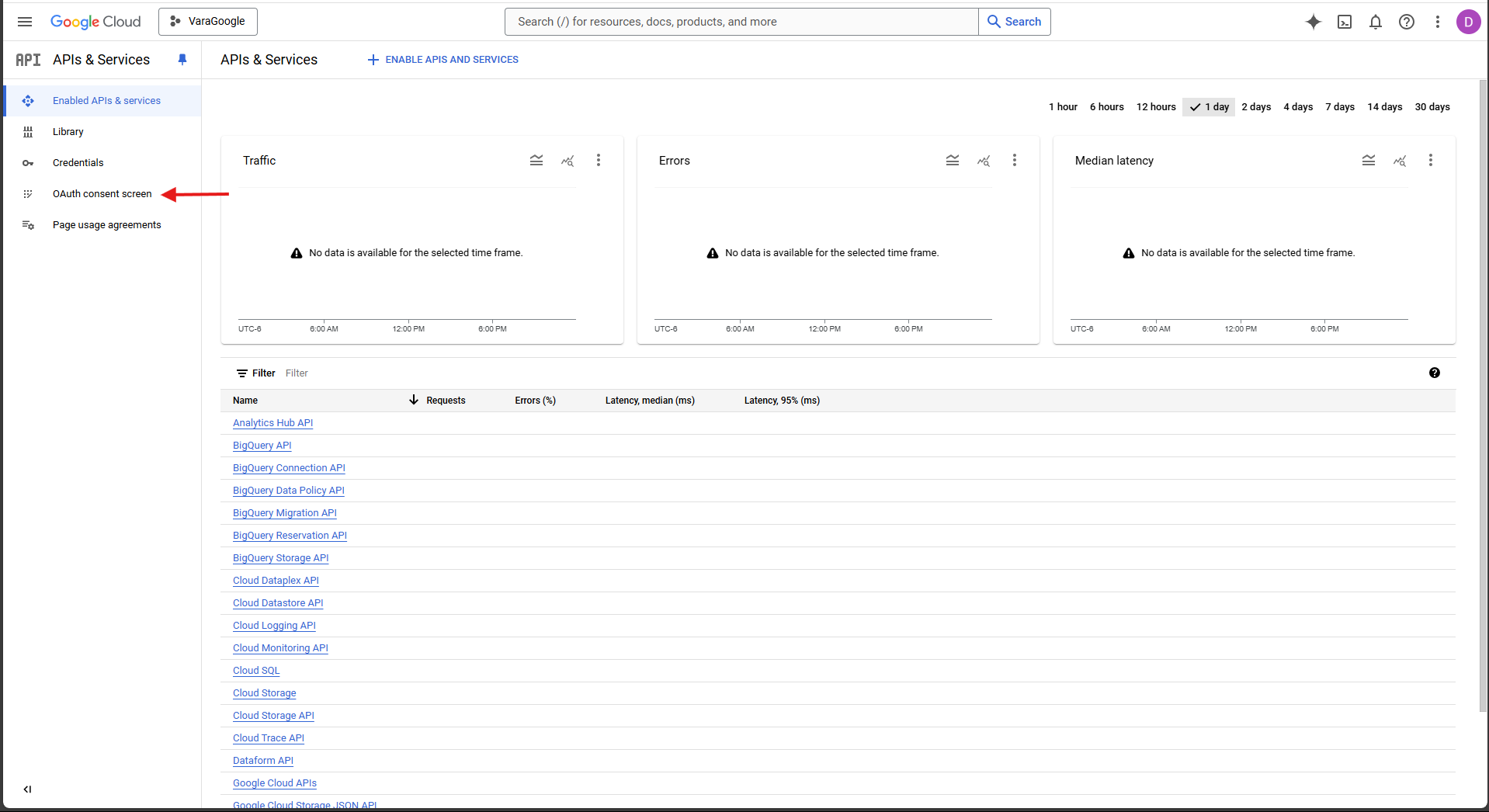The width and height of the screenshot is (1489, 812).
Task: Toggle legend on Median latency chart
Action: coord(1369,161)
